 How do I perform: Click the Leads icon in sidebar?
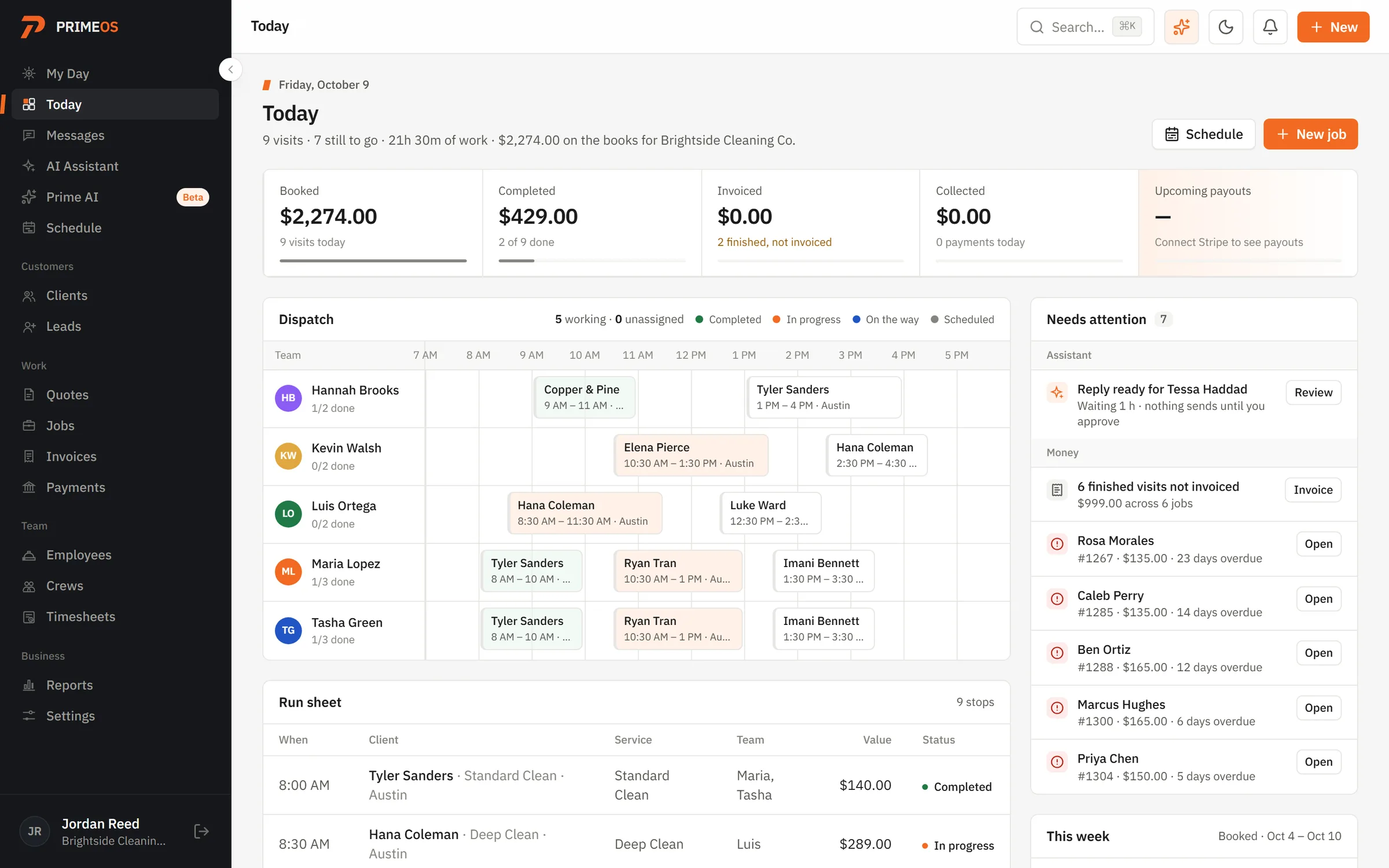tap(29, 326)
